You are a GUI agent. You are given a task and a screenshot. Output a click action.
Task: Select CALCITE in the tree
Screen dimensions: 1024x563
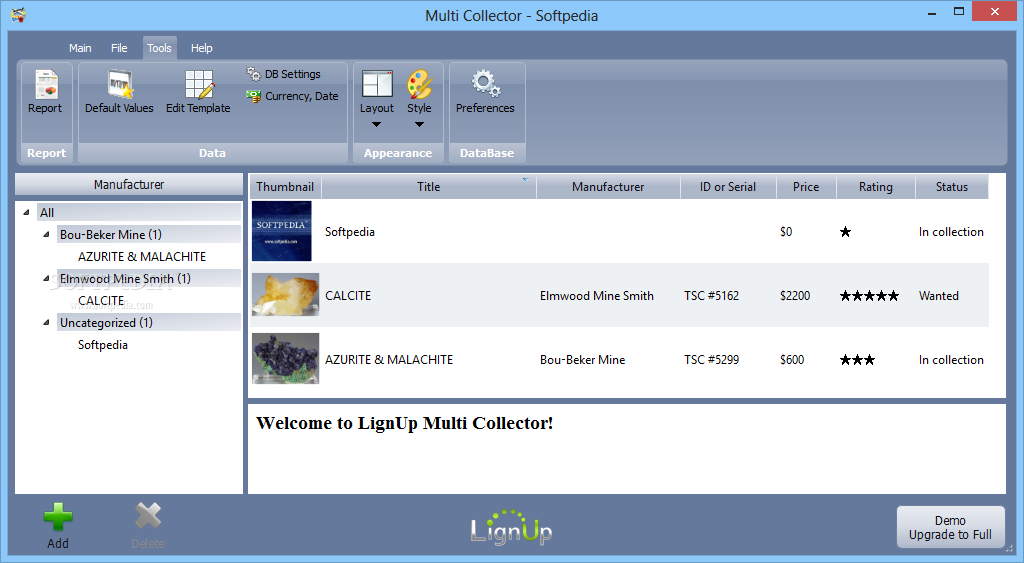click(x=101, y=300)
